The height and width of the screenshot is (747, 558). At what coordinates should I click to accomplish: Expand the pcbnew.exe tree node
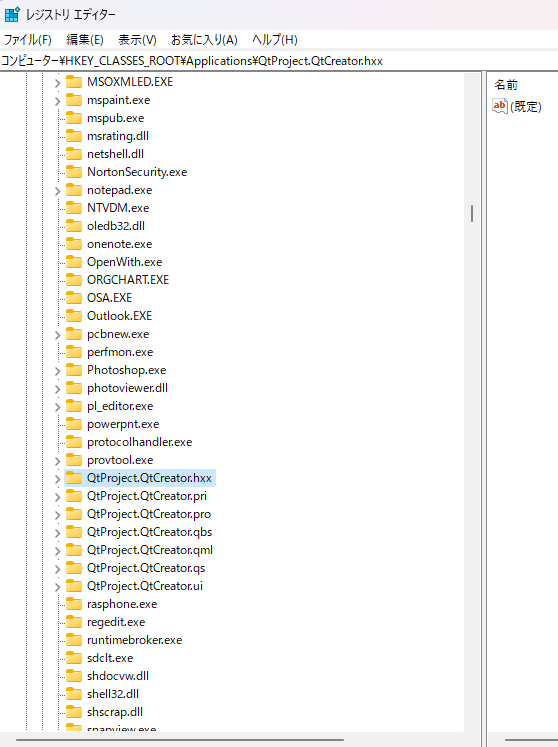[x=57, y=334]
